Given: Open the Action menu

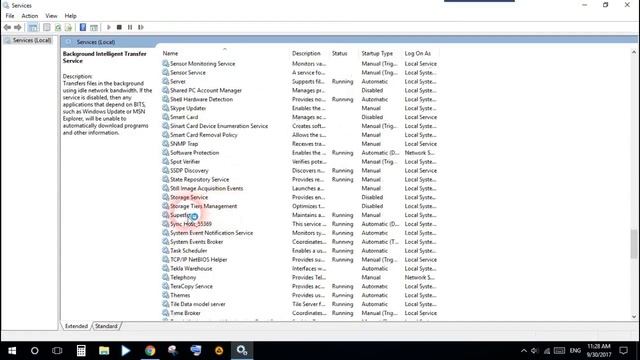Looking at the screenshot, I should coord(29,16).
